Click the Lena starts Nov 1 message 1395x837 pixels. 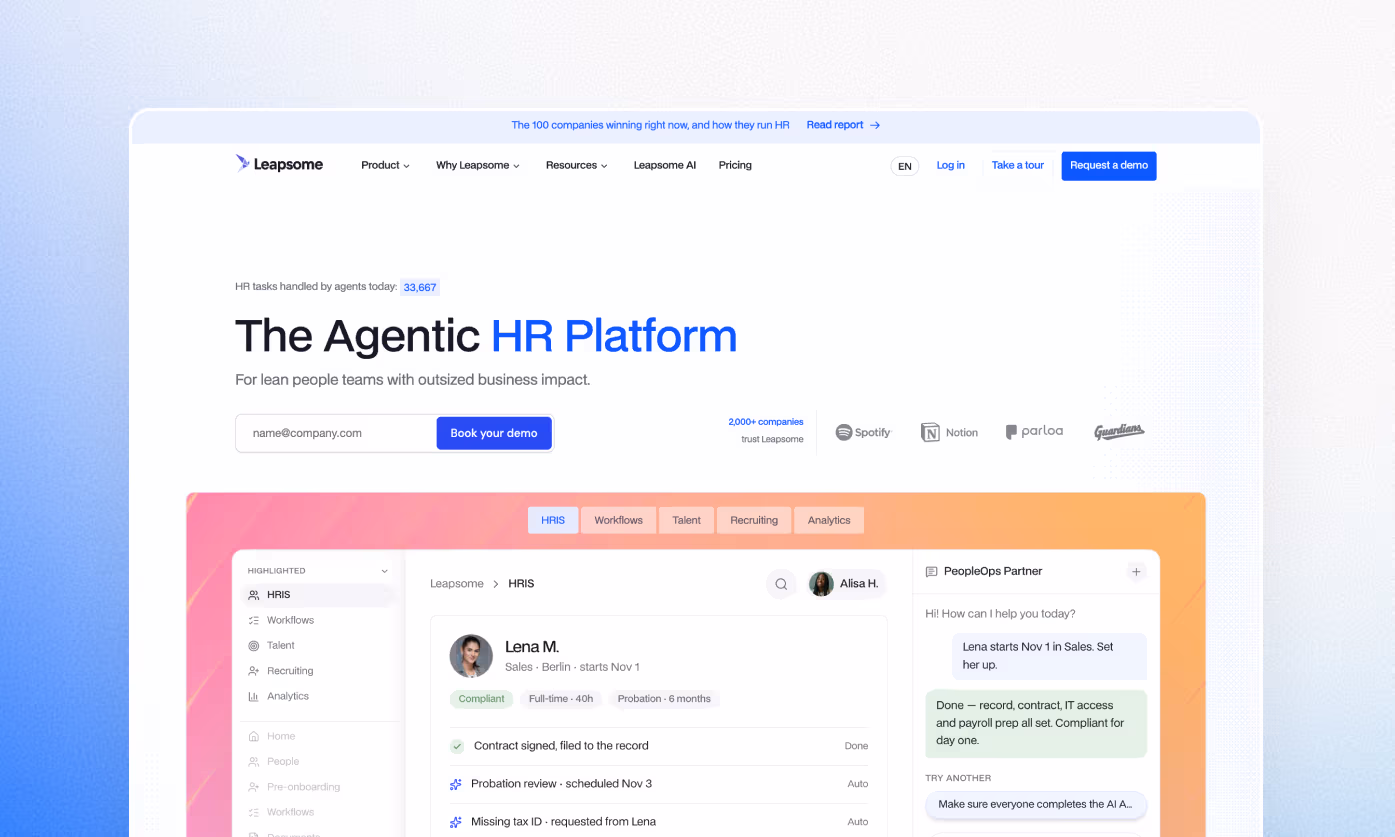[x=1048, y=656]
